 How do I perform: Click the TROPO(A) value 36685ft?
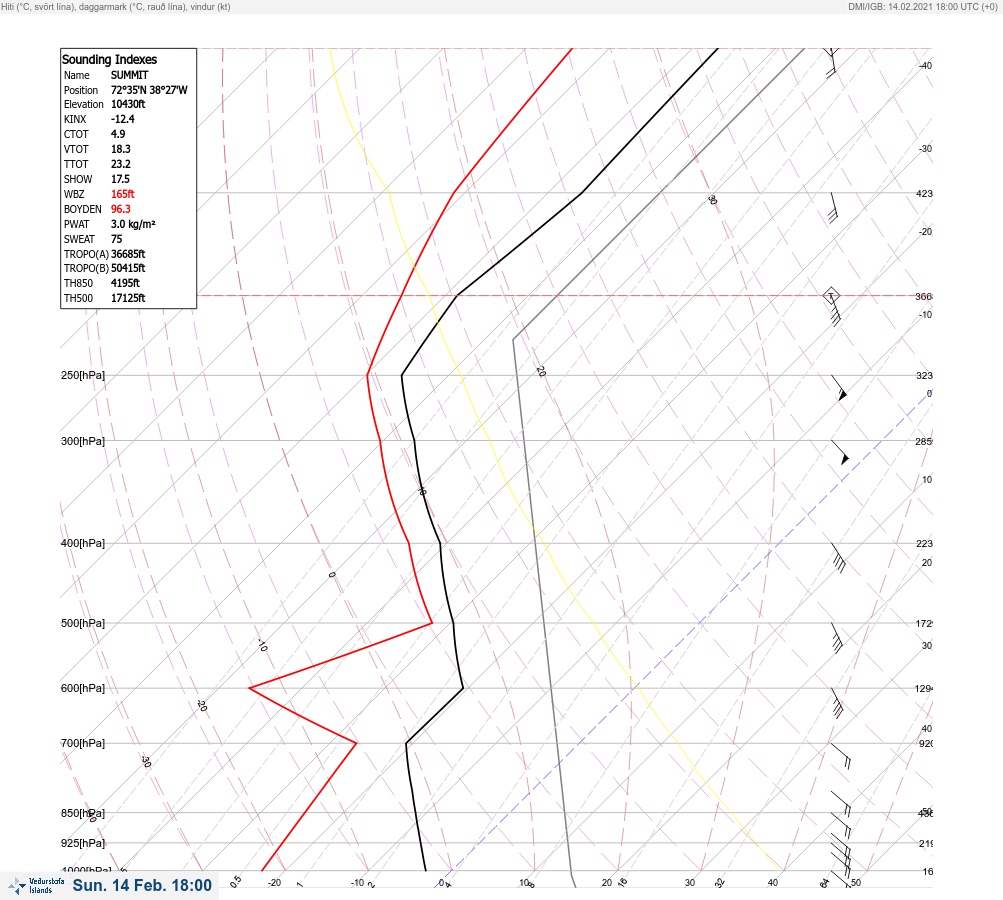[128, 254]
